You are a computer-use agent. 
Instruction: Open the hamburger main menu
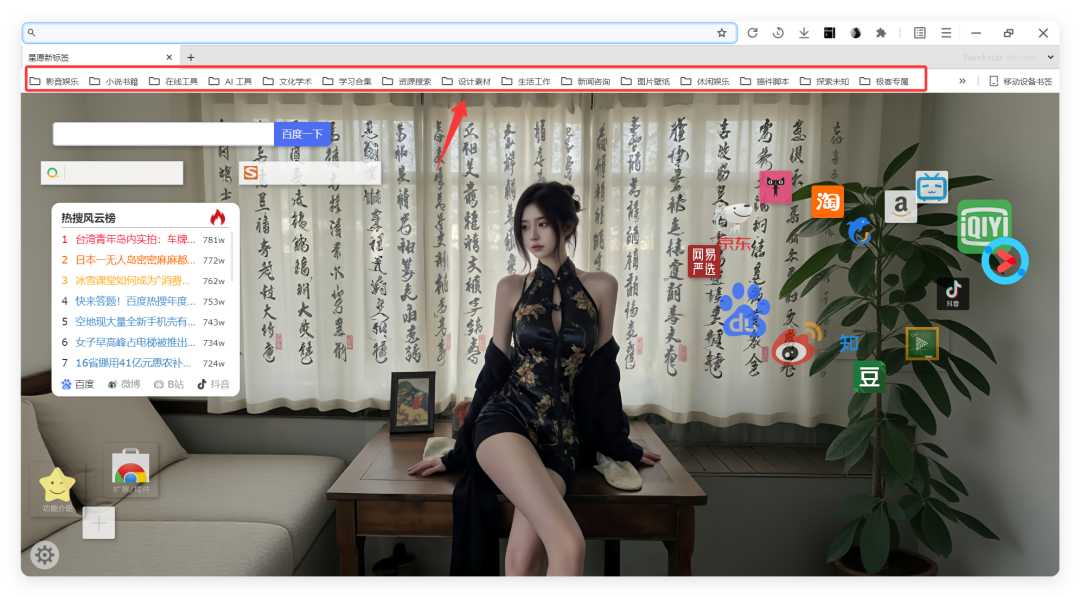coord(946,33)
